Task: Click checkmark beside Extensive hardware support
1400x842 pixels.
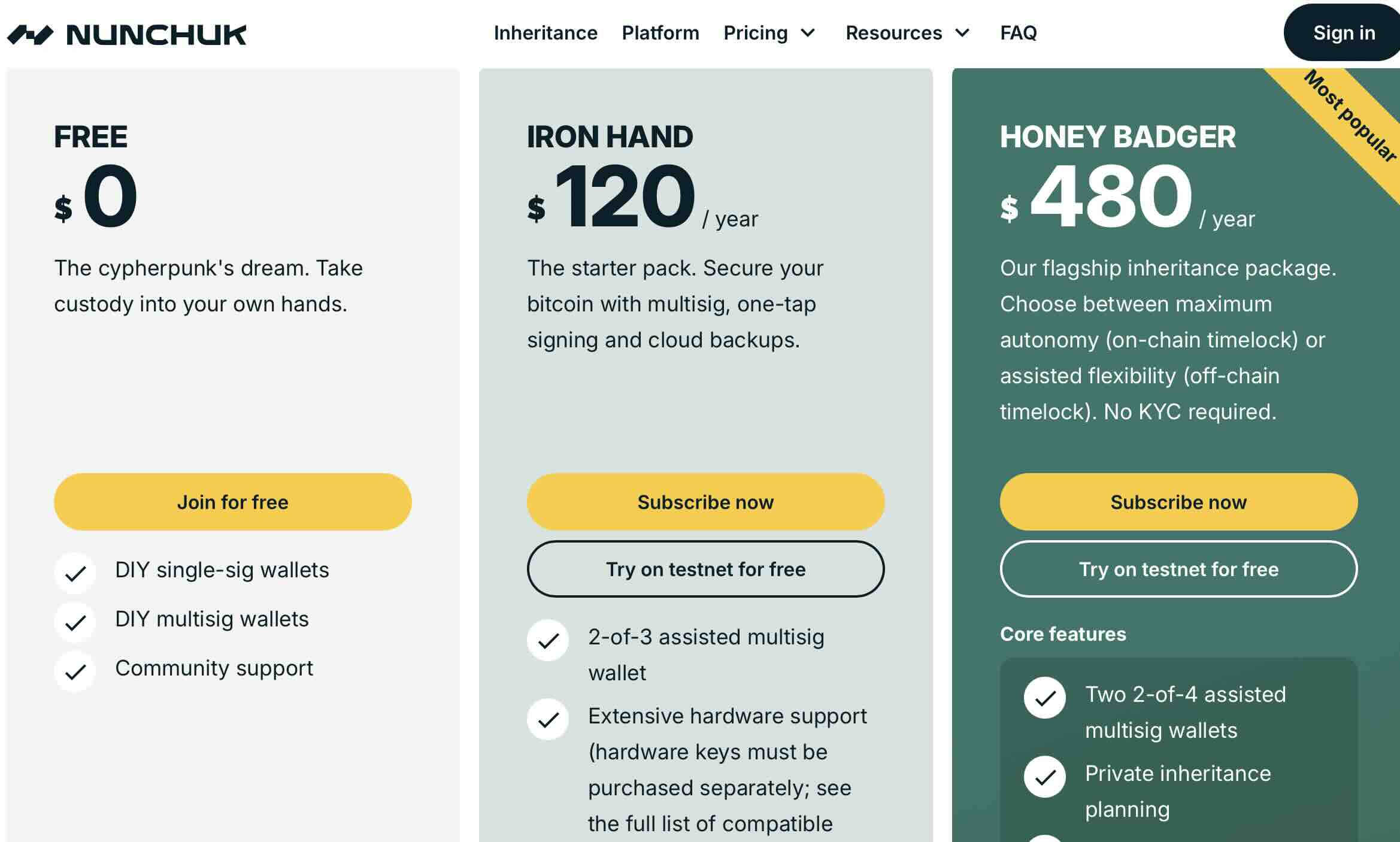Action: 548,720
